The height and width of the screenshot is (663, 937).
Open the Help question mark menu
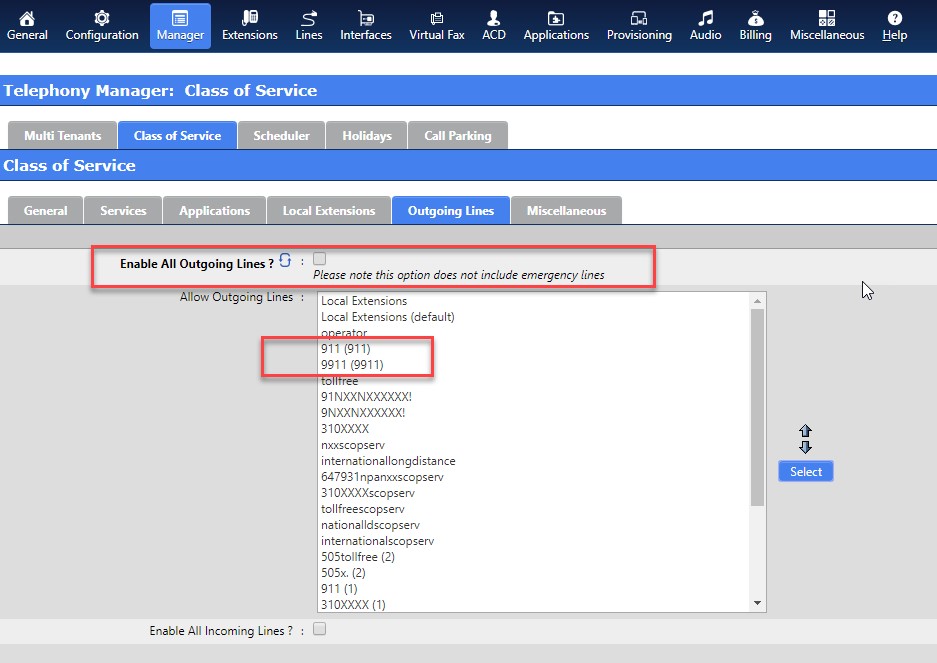pos(894,26)
